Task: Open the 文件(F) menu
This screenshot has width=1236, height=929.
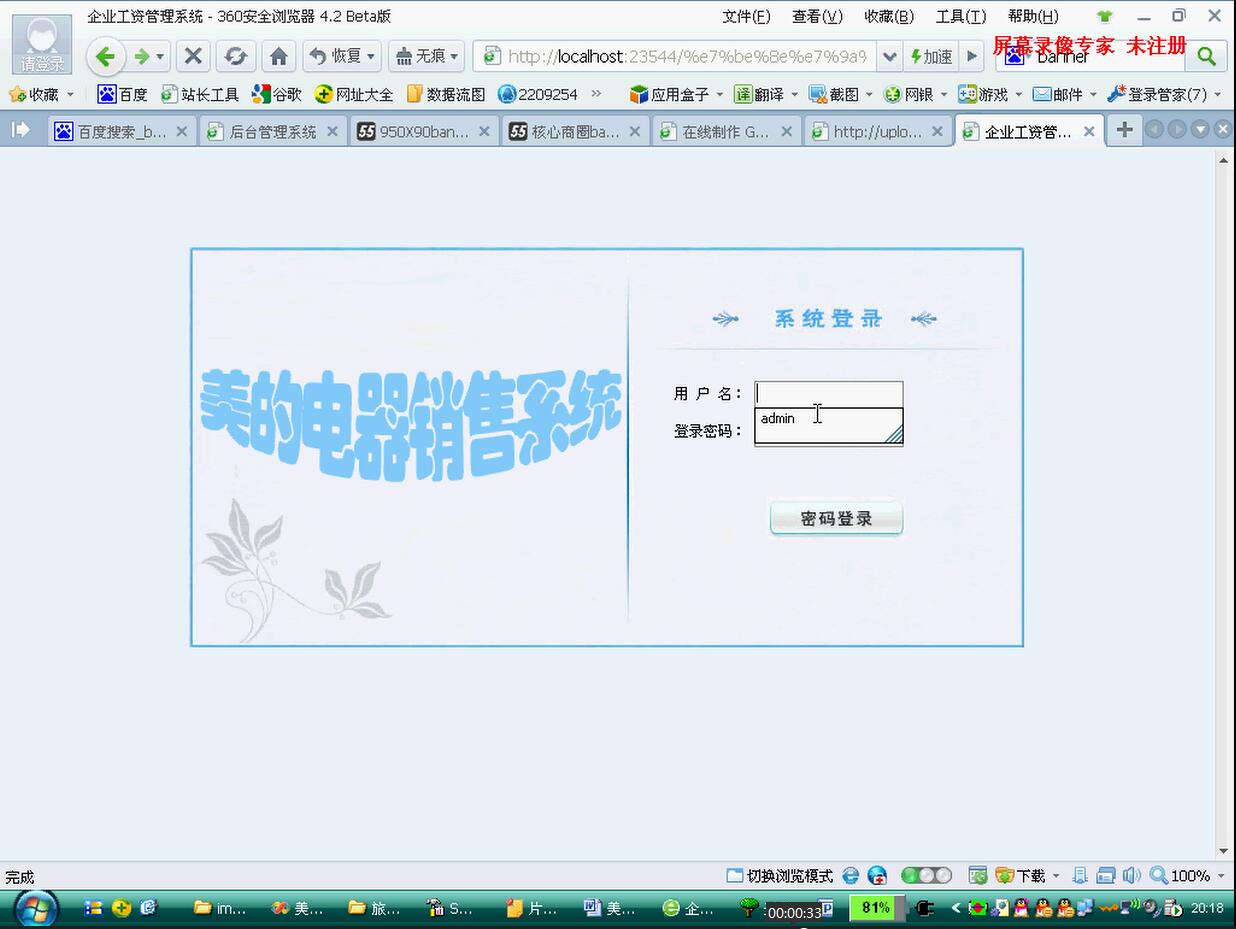Action: coord(746,16)
